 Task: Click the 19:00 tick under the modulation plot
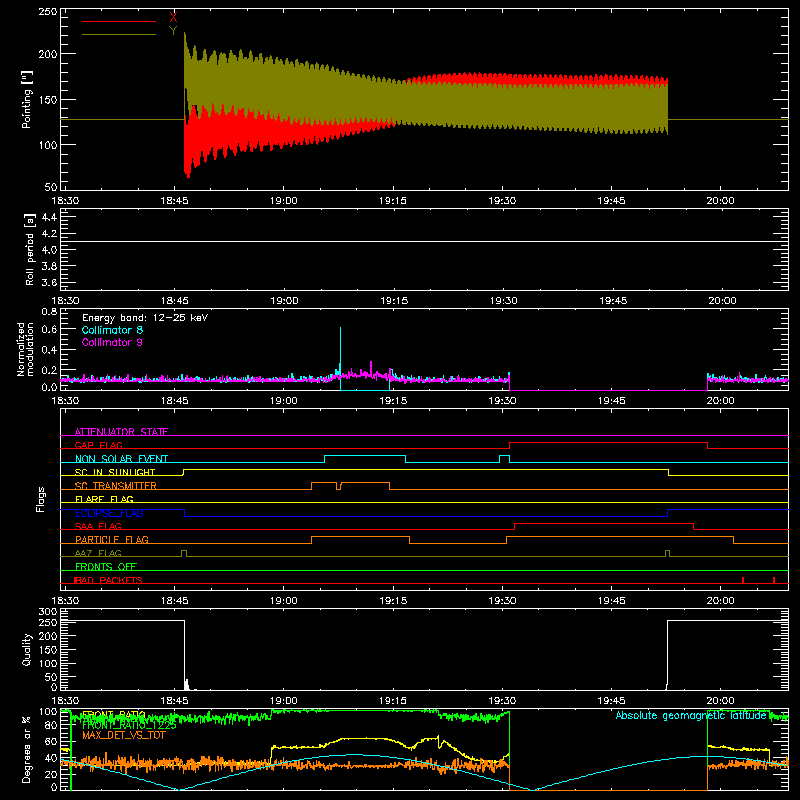pos(284,401)
